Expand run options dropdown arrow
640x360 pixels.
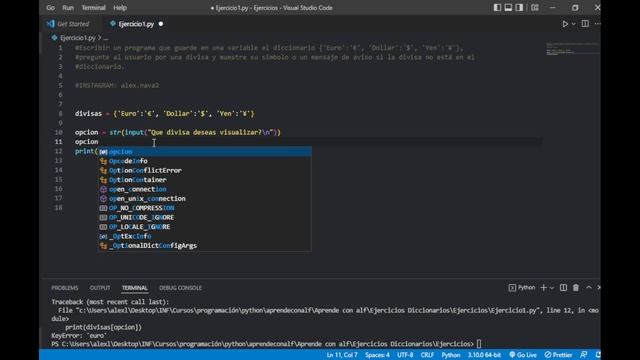coord(573,24)
